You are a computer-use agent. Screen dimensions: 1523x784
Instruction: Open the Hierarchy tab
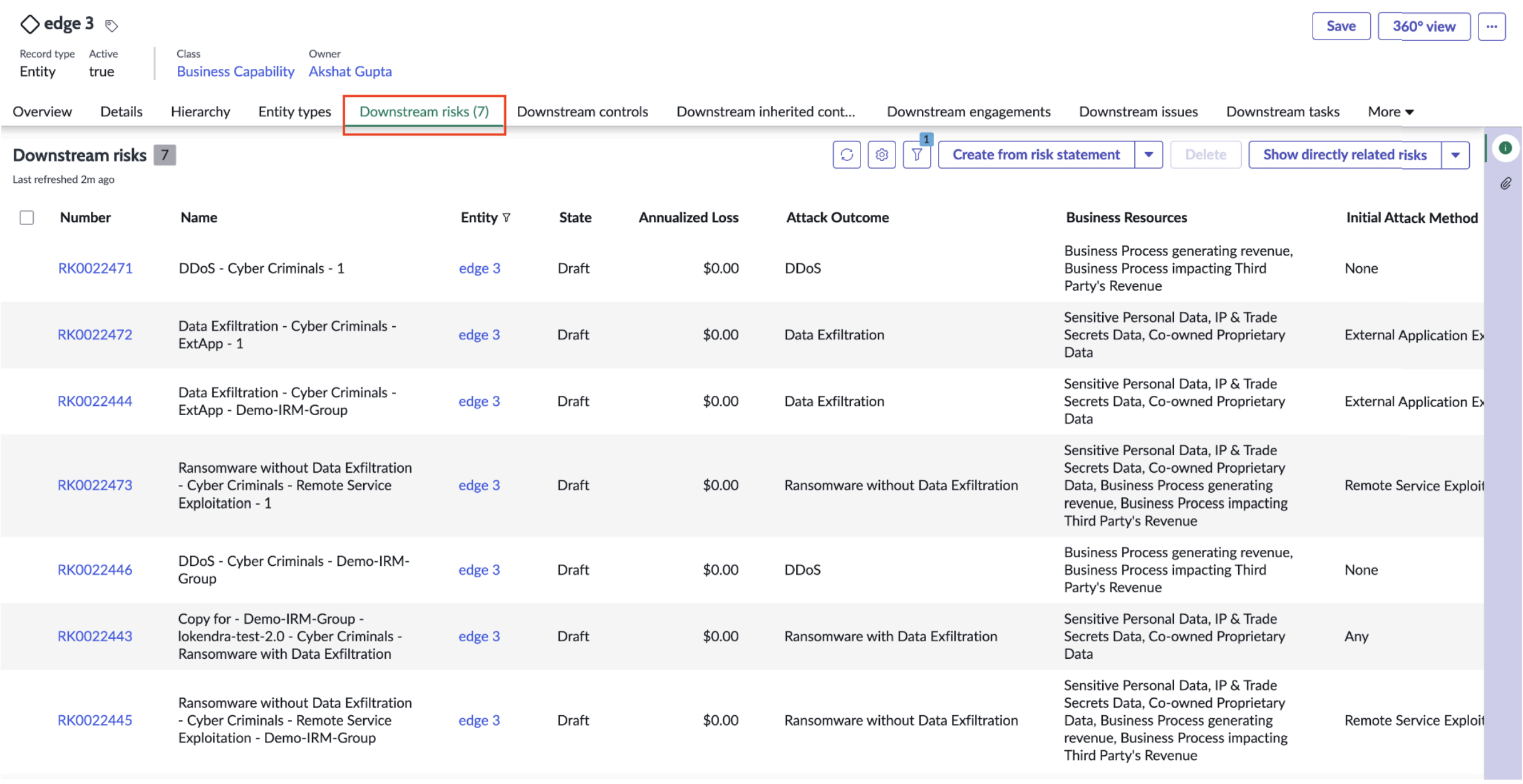tap(200, 112)
